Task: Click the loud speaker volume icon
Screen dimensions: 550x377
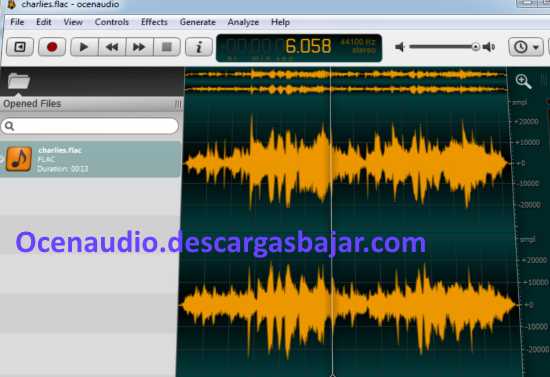Action: pos(489,47)
